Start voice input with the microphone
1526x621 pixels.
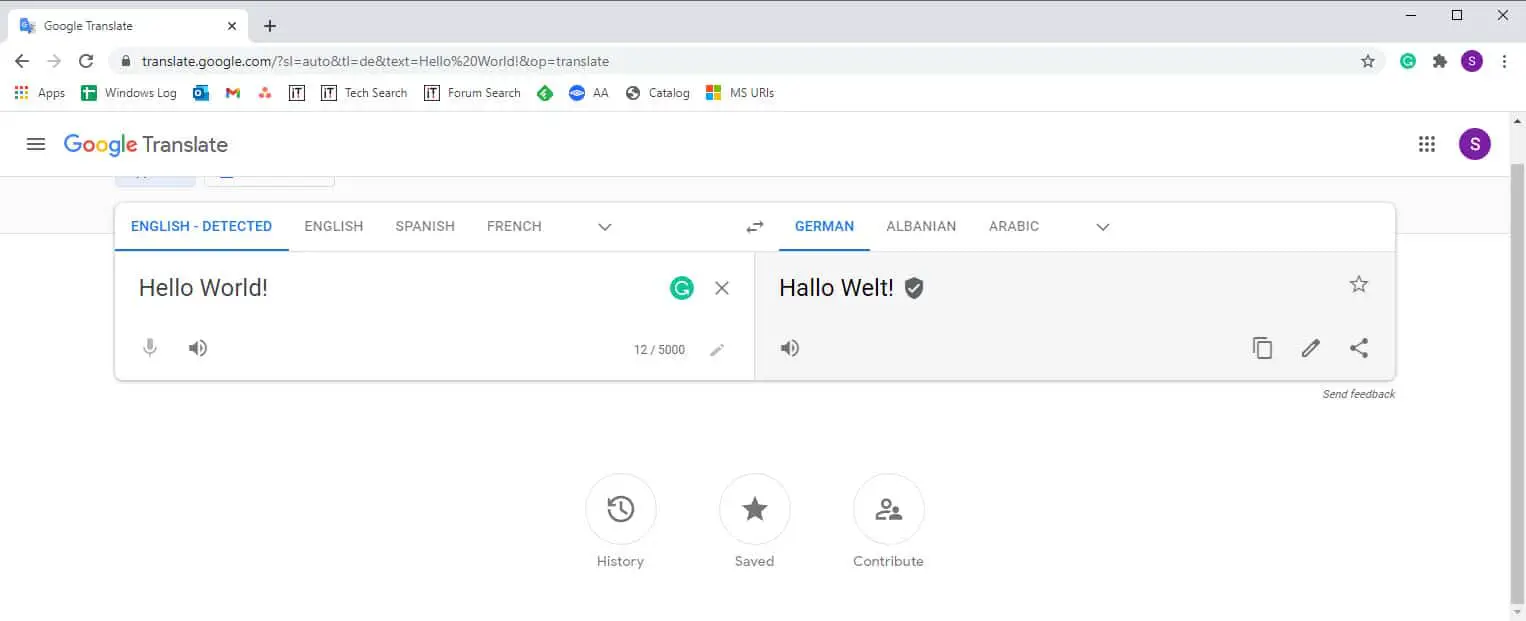point(150,348)
